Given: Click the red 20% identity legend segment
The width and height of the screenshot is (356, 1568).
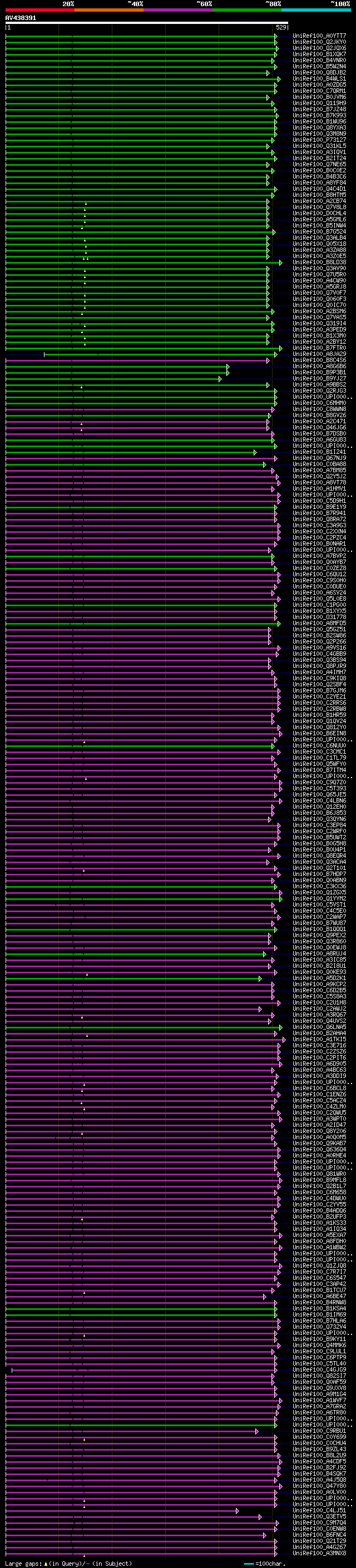Looking at the screenshot, I should (39, 10).
